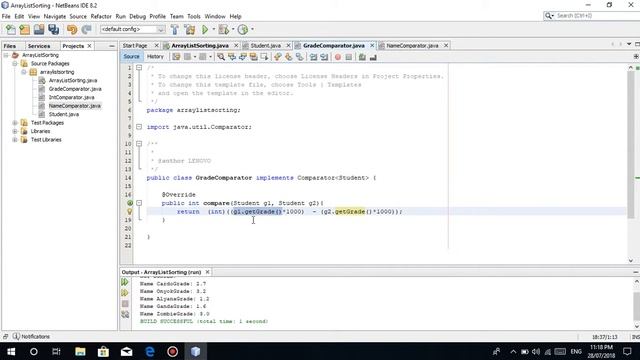Switch to the Files panel tab
640x360 pixels.
[10, 46]
